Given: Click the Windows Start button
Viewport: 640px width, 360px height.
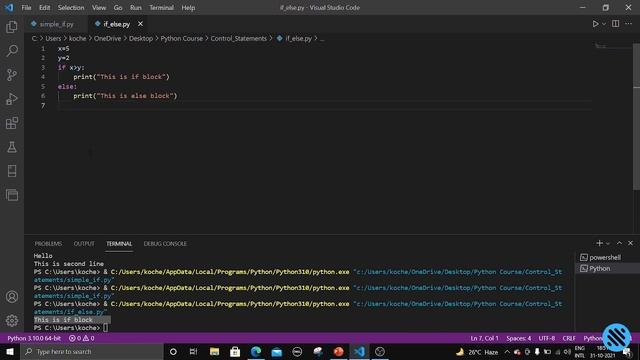Looking at the screenshot, I should (10, 351).
